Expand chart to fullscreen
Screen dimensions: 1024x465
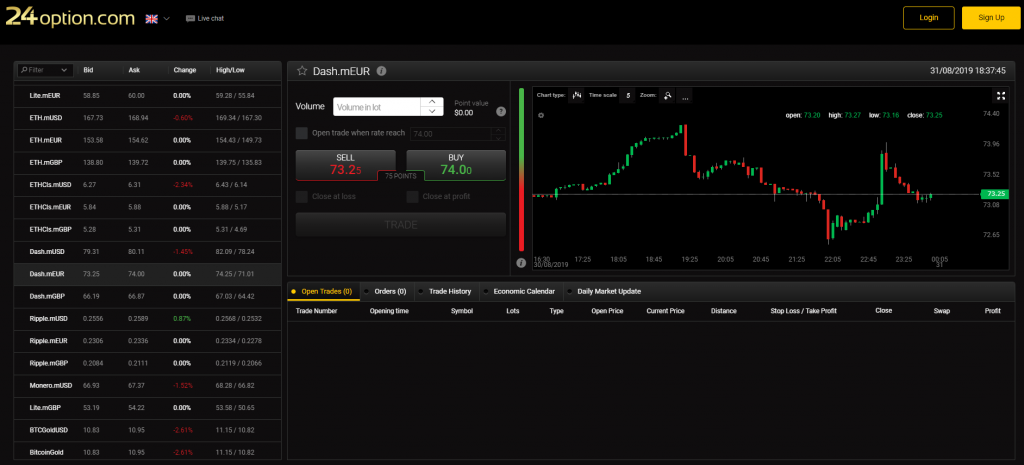1000,96
